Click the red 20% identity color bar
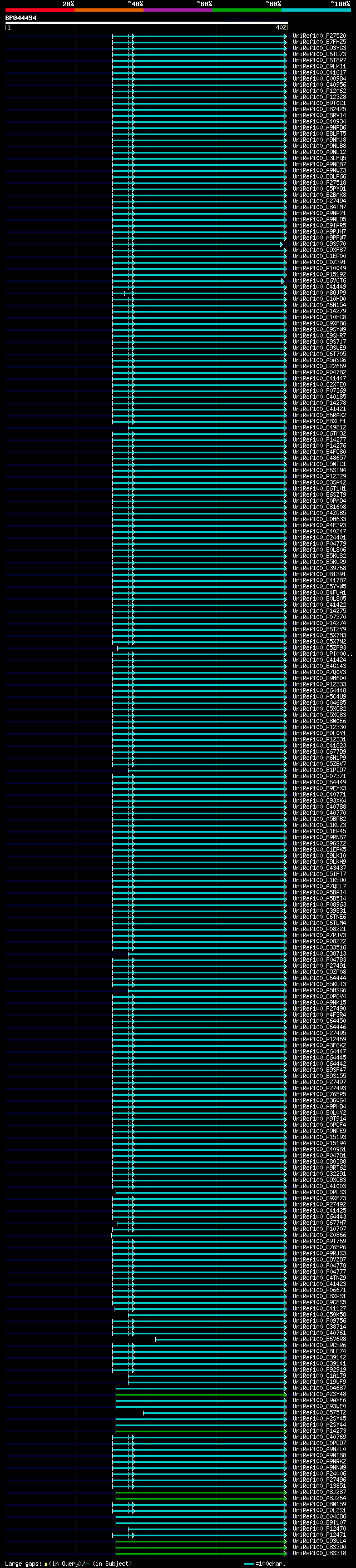 (x=39, y=11)
